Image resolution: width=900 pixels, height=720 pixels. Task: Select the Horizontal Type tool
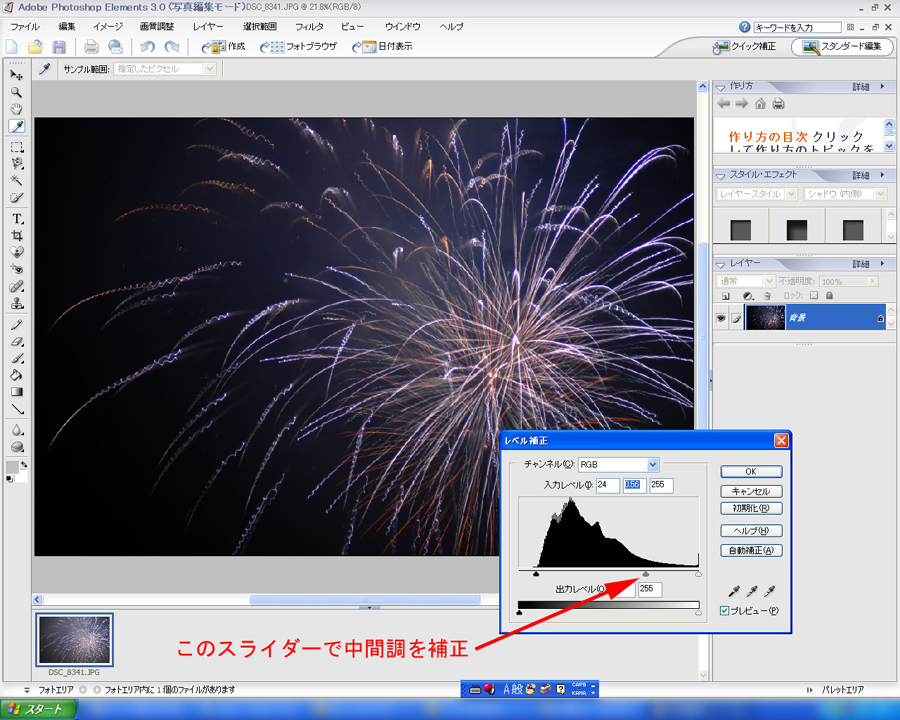tap(17, 218)
